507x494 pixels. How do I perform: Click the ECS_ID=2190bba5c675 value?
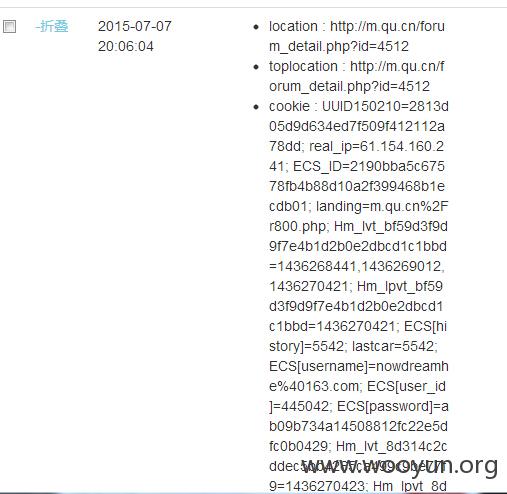point(369,166)
